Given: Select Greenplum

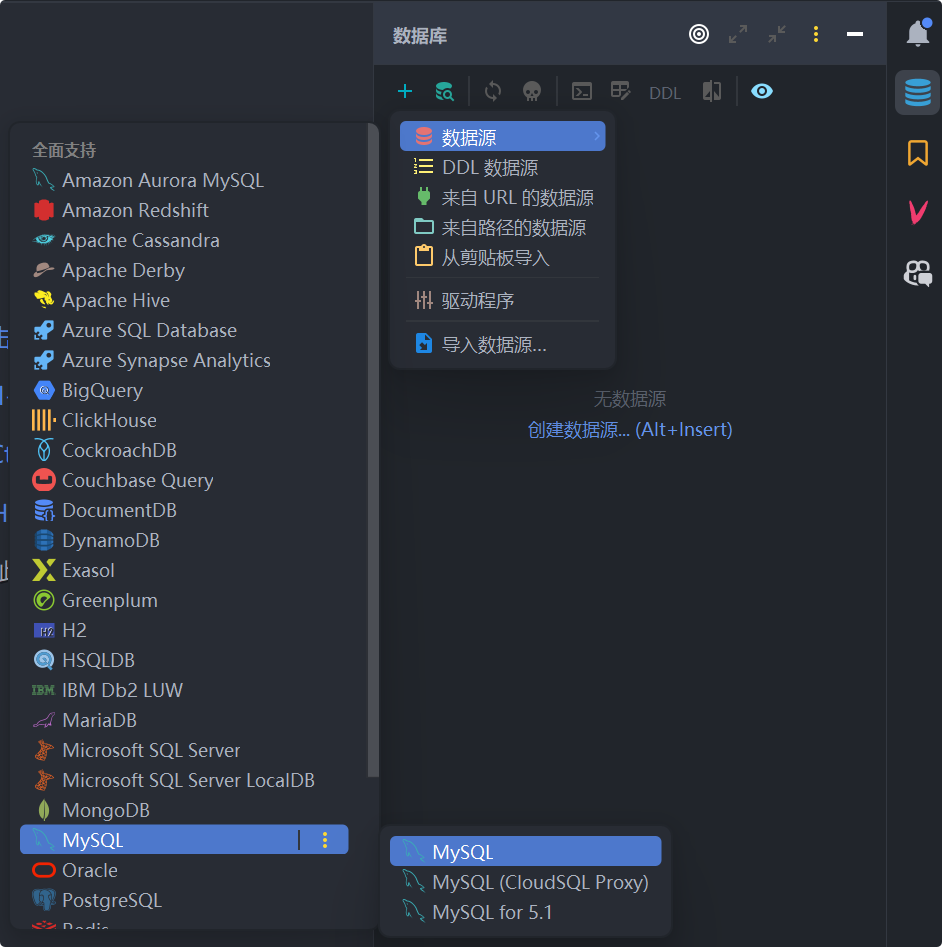Looking at the screenshot, I should [x=184, y=600].
